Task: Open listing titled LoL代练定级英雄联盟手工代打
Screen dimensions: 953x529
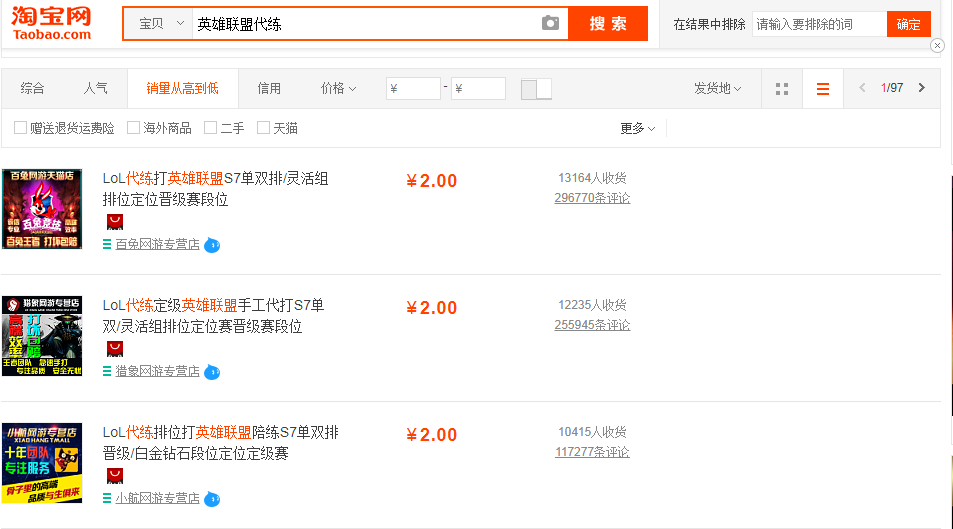Action: point(213,316)
